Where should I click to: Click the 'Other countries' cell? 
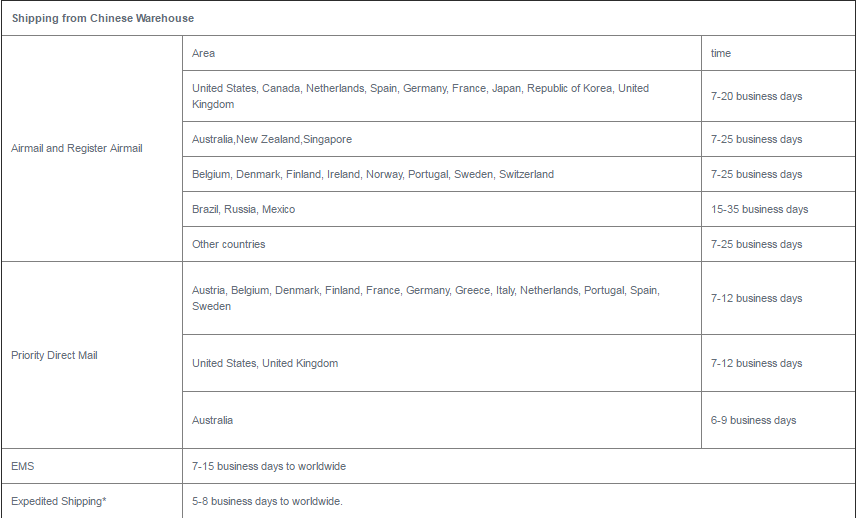(x=442, y=245)
